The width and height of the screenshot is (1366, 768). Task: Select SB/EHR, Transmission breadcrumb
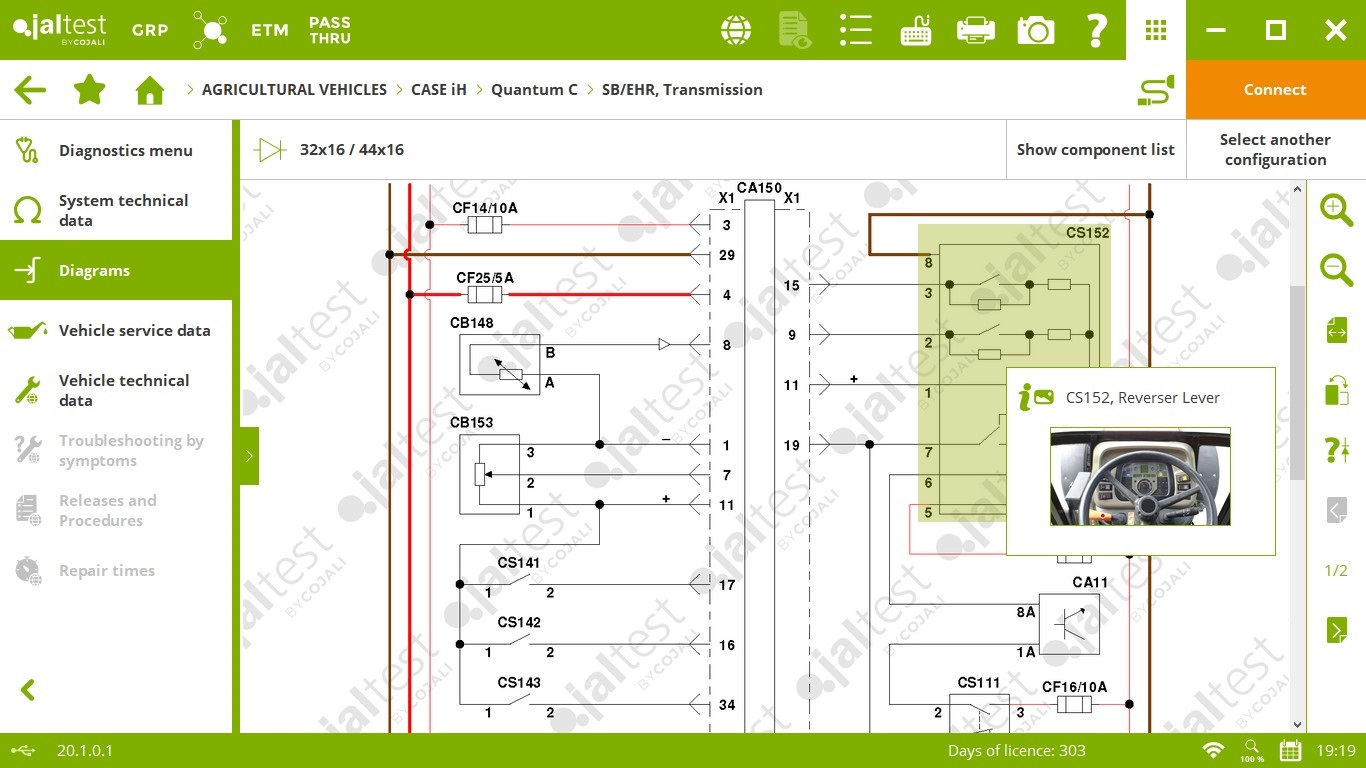682,90
